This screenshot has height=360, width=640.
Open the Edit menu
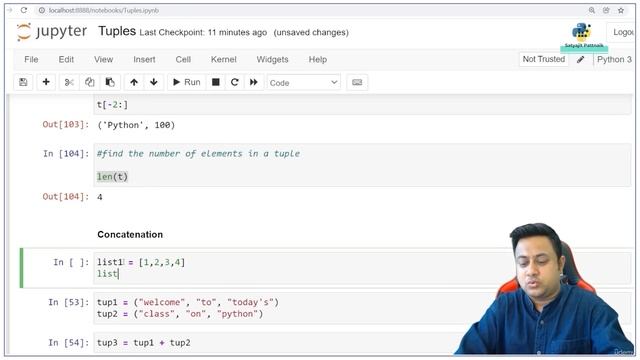tap(66, 59)
